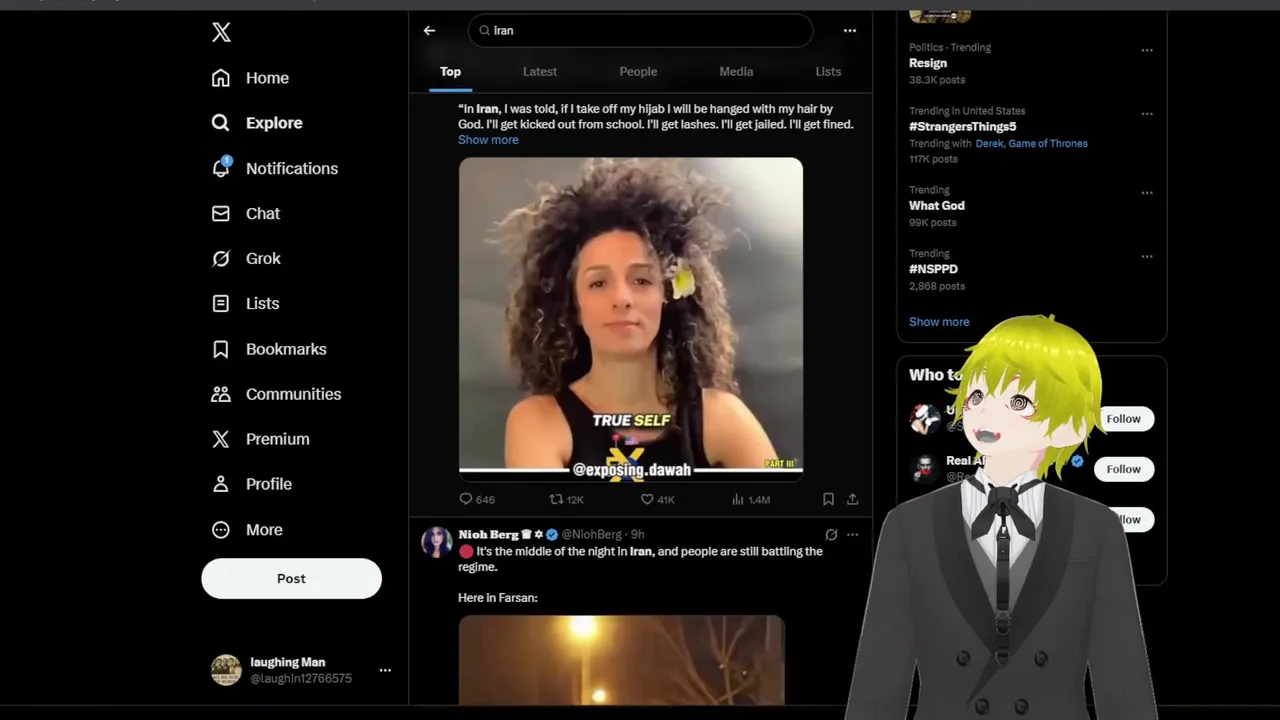Open options for #NSPPD trend
Image resolution: width=1280 pixels, height=720 pixels.
pyautogui.click(x=1147, y=256)
